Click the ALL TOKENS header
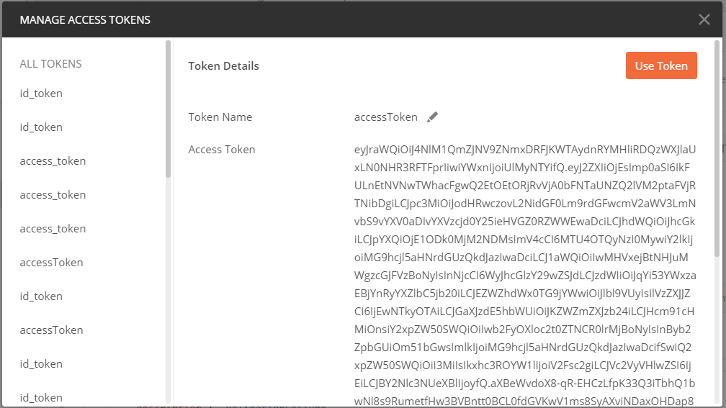 pyautogui.click(x=51, y=64)
